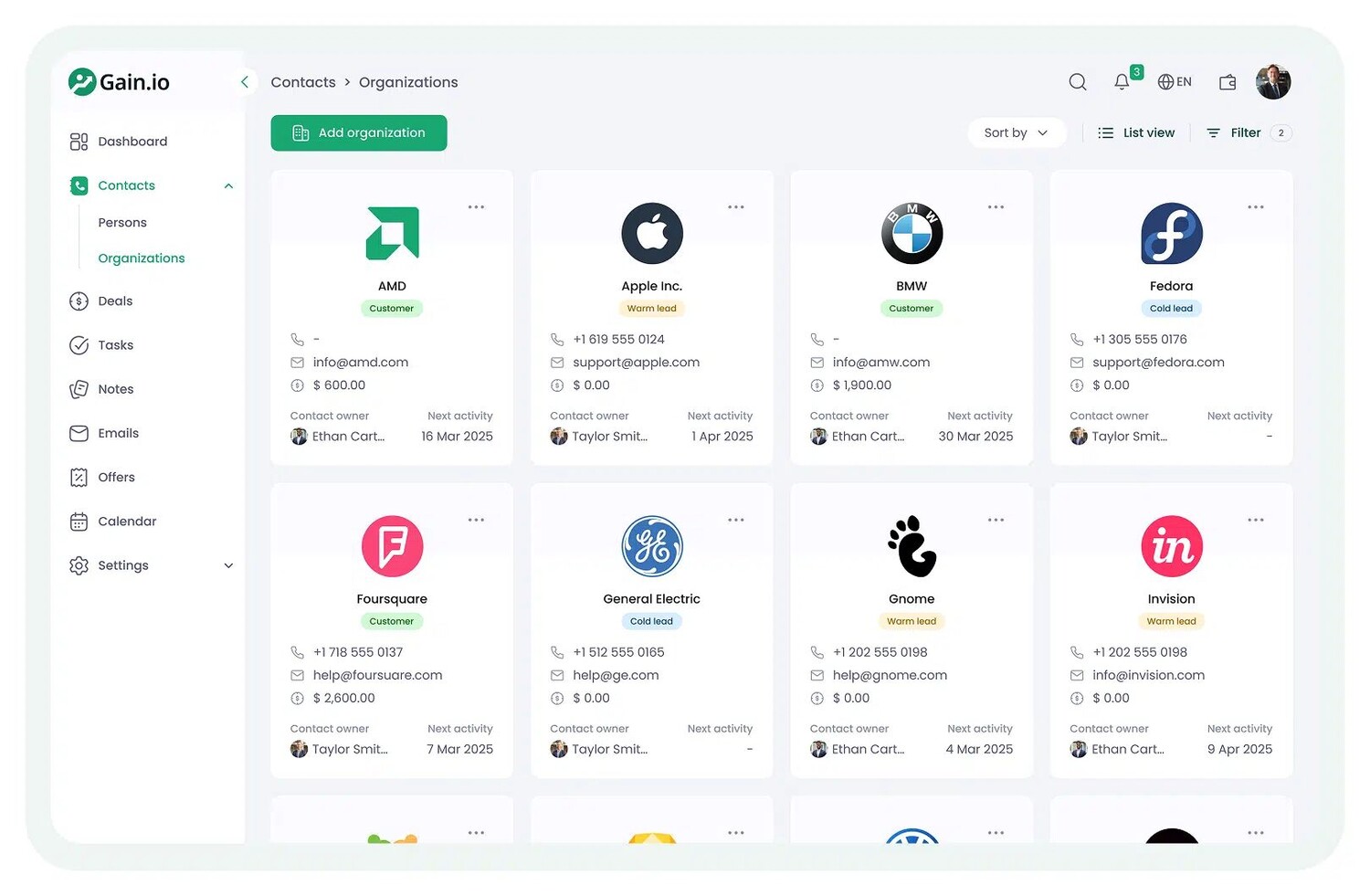Open Calendar in the sidebar
The height and width of the screenshot is (896, 1370).
(x=127, y=522)
